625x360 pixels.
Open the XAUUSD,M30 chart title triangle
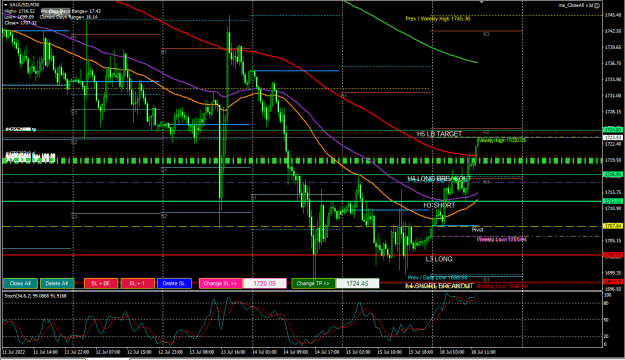tap(6, 4)
